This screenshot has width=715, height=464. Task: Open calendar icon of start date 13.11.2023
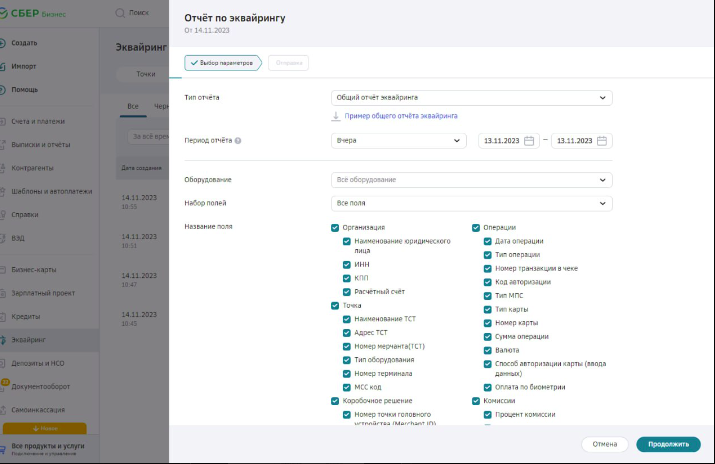(x=529, y=141)
